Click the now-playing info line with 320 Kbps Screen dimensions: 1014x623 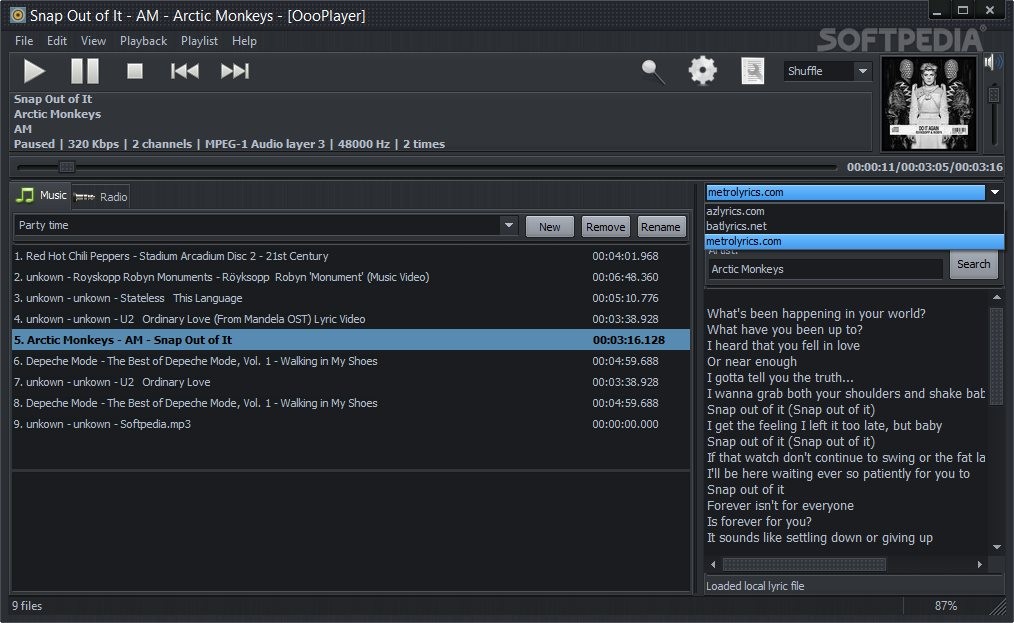(x=230, y=144)
